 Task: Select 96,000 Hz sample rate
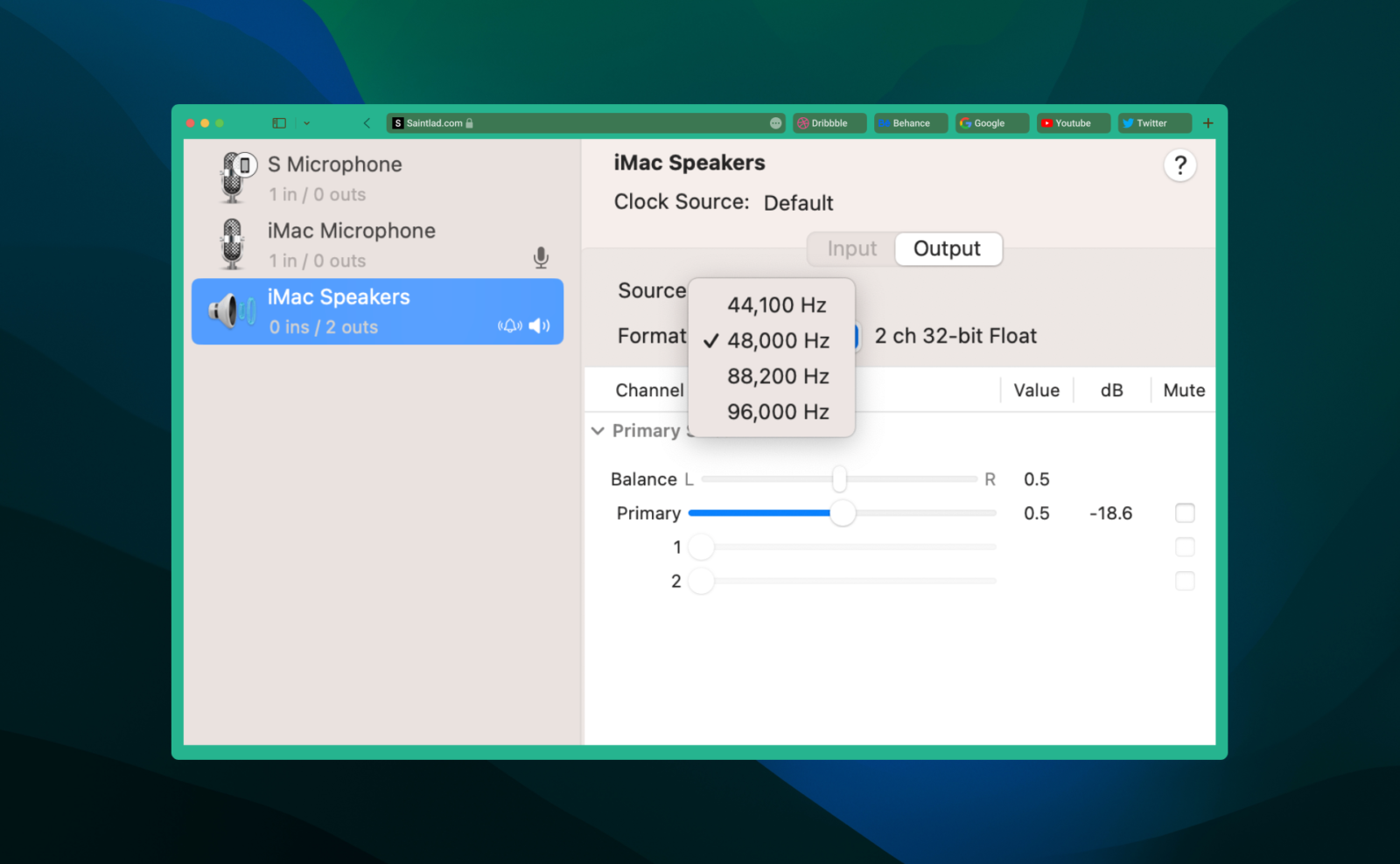[x=778, y=411]
